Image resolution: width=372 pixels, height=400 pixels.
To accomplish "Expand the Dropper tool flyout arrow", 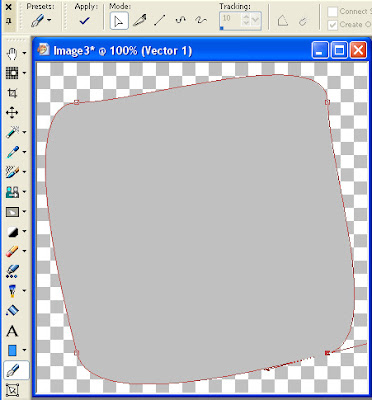I will [24, 152].
